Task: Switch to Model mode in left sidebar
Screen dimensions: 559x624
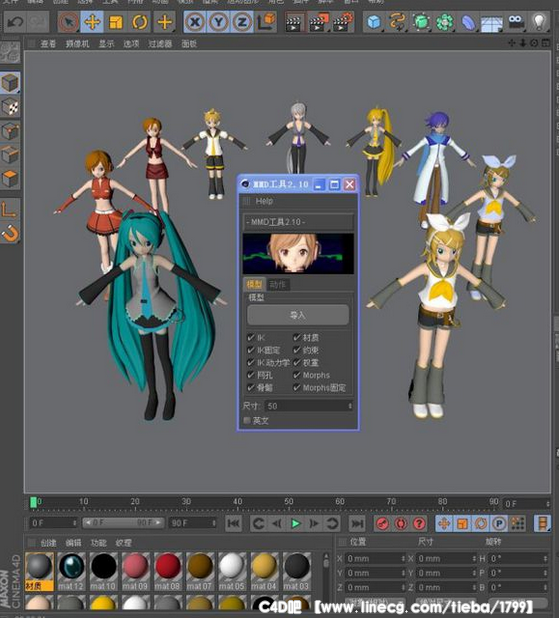Action: (x=10, y=83)
